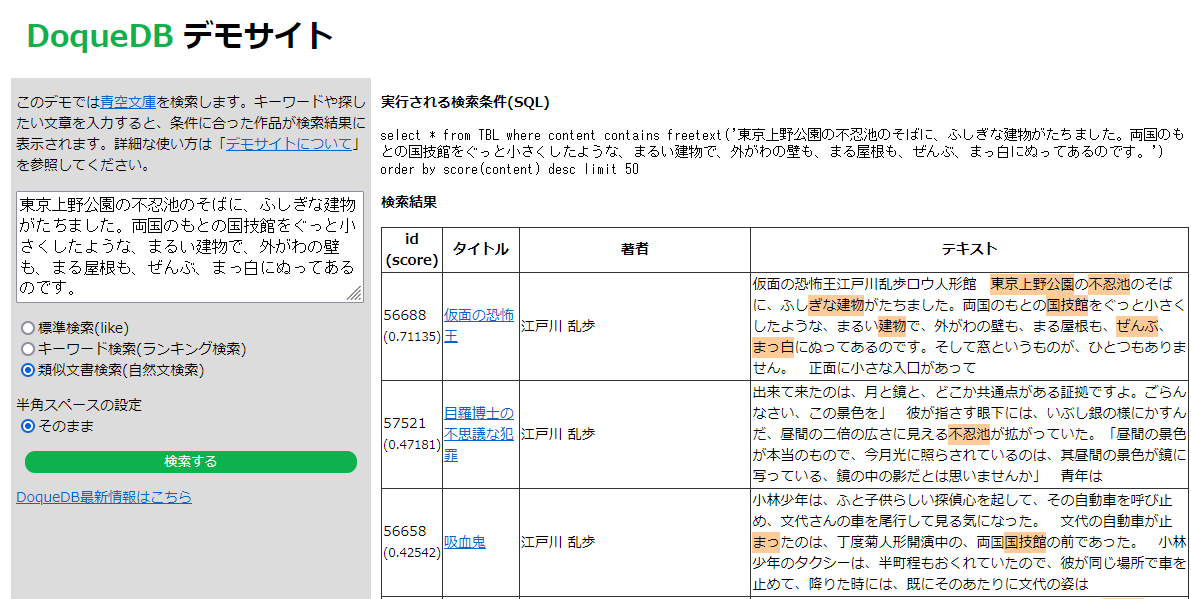Open the 仮面の恐怖王 title link
The image size is (1191, 599).
pyautogui.click(x=479, y=325)
